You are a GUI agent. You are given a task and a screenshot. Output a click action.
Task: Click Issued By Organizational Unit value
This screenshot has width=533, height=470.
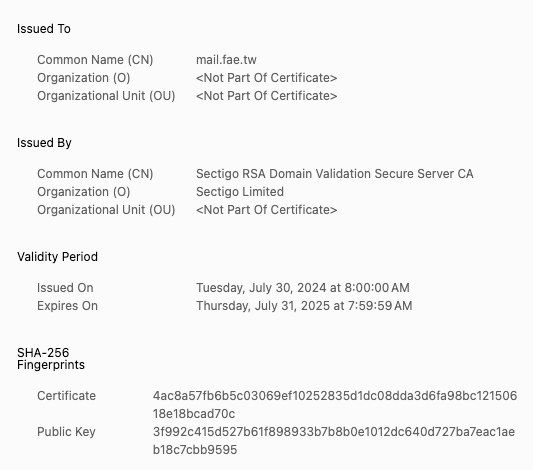pyautogui.click(x=266, y=210)
